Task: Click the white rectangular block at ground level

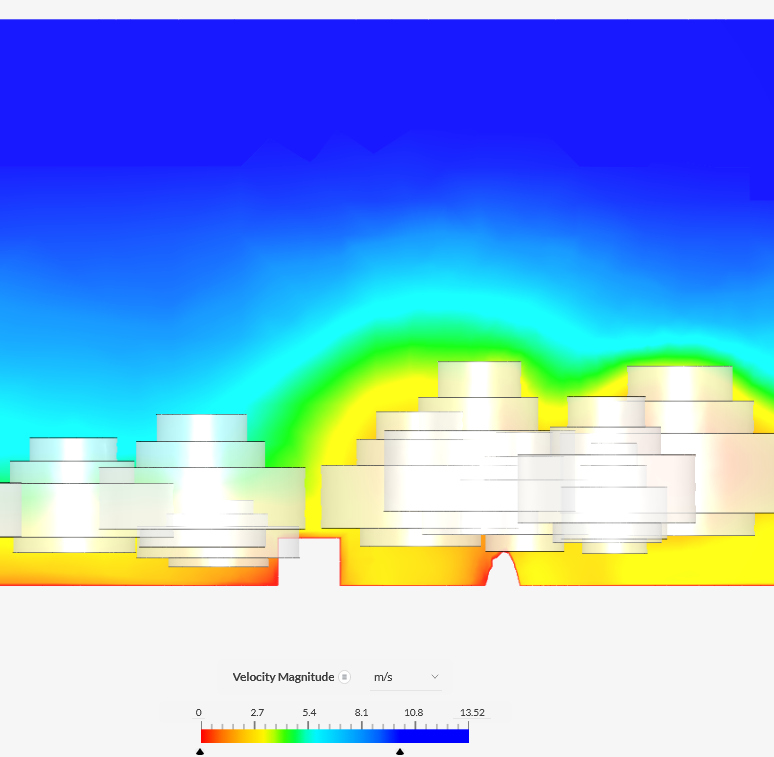Action: [309, 561]
